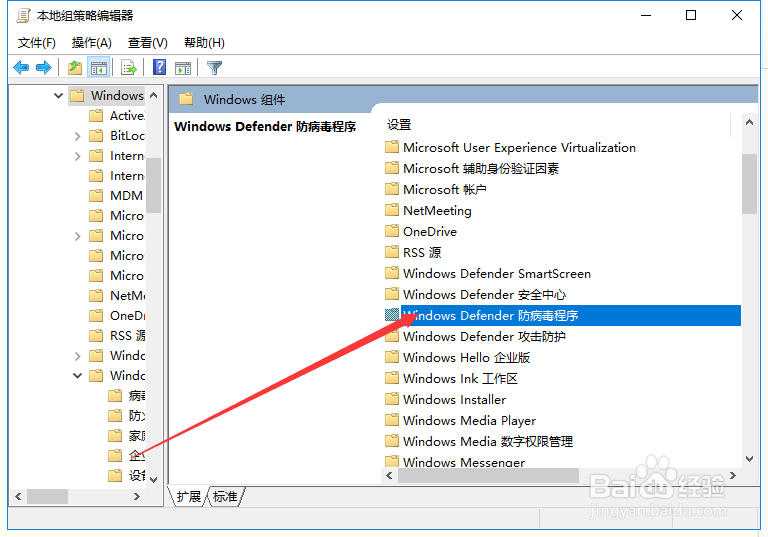Select Active tree item in left pane
The height and width of the screenshot is (537, 768).
click(x=117, y=116)
